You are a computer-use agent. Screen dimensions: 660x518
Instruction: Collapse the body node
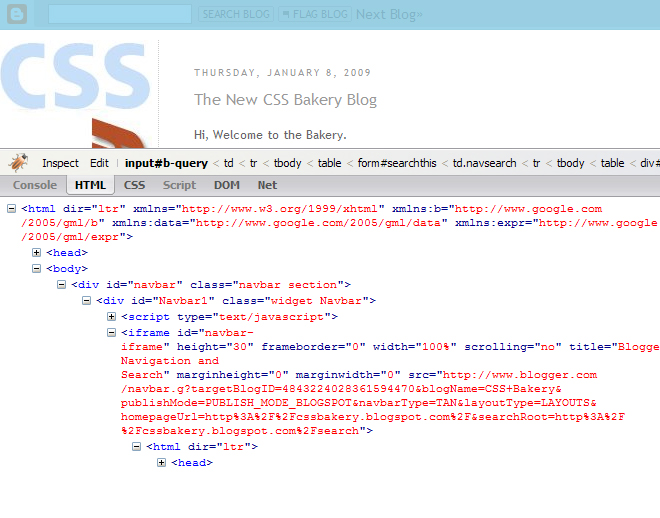tap(37, 268)
